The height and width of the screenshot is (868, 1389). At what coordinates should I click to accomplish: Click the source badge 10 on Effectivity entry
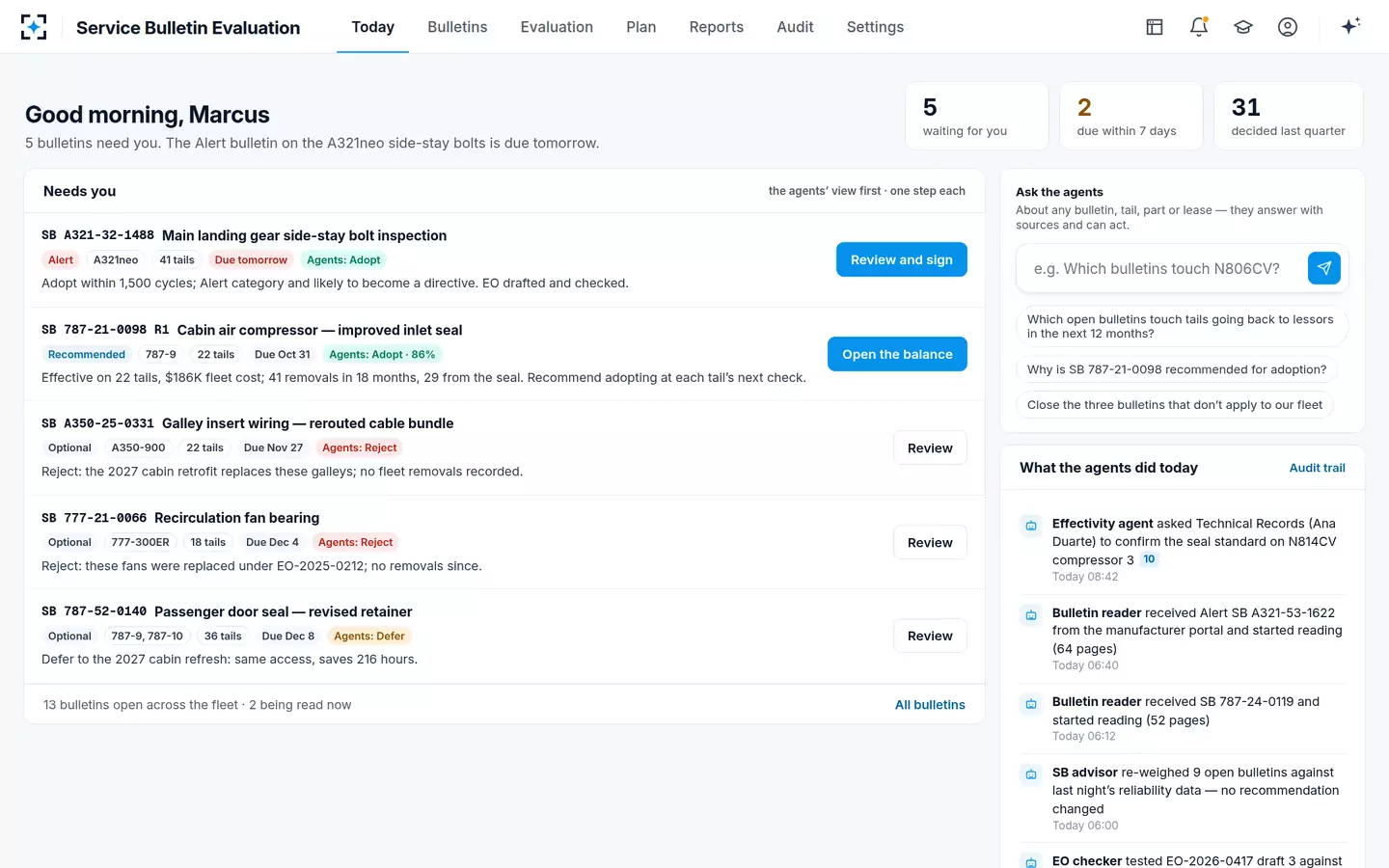[1149, 559]
